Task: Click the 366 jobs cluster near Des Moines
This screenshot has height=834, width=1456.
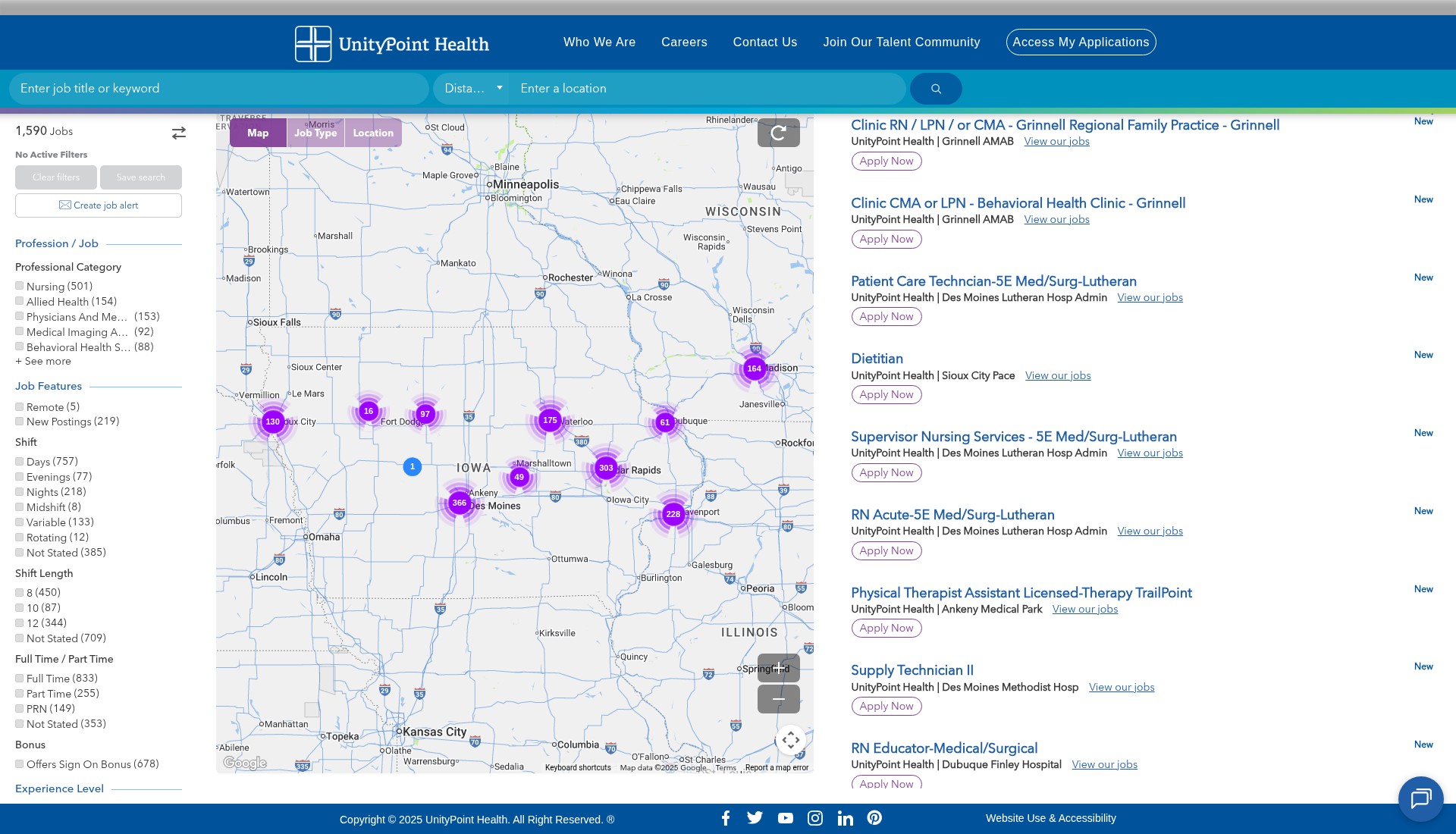Action: [460, 503]
